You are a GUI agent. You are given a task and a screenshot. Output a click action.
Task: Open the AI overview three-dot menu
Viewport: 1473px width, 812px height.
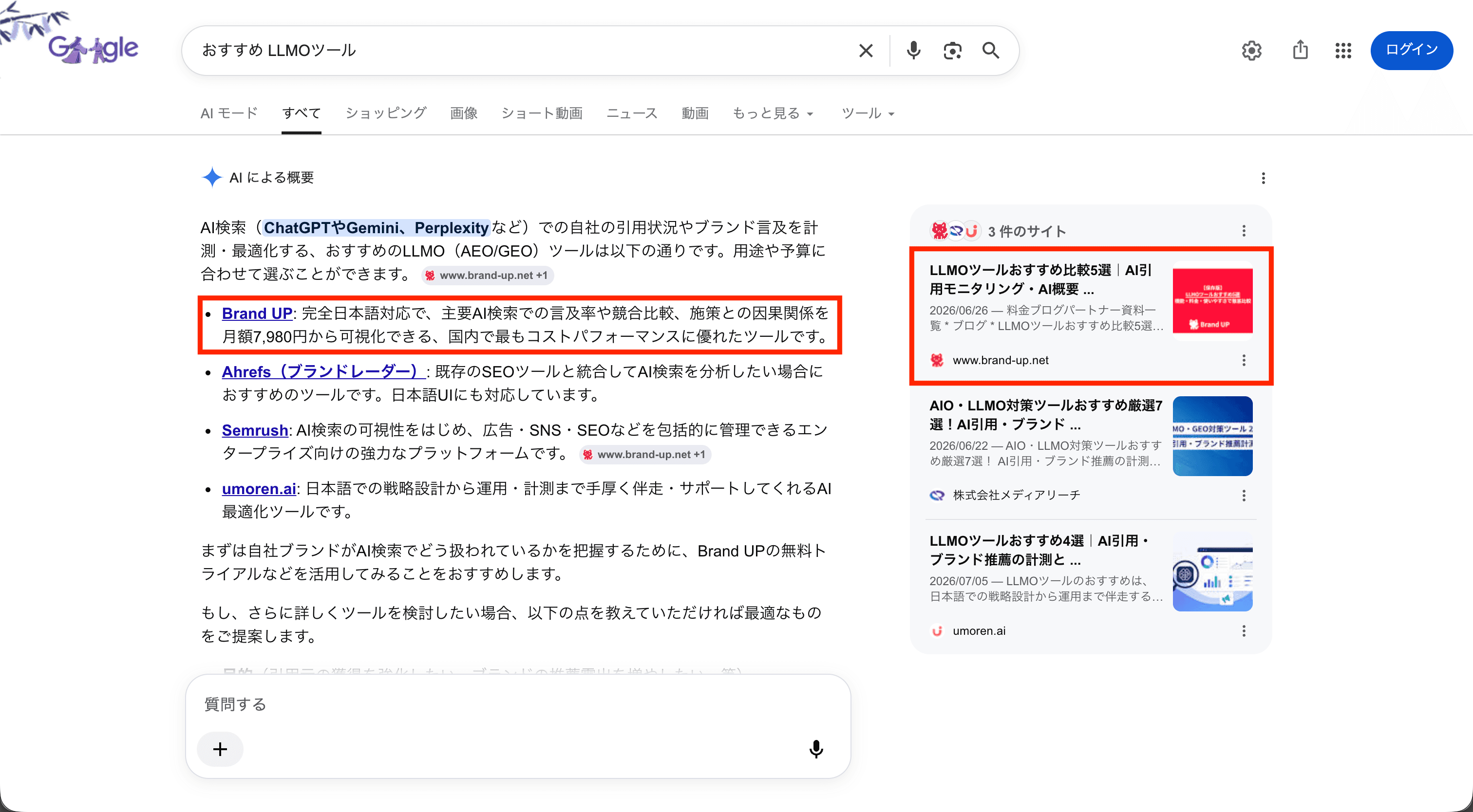(1263, 178)
